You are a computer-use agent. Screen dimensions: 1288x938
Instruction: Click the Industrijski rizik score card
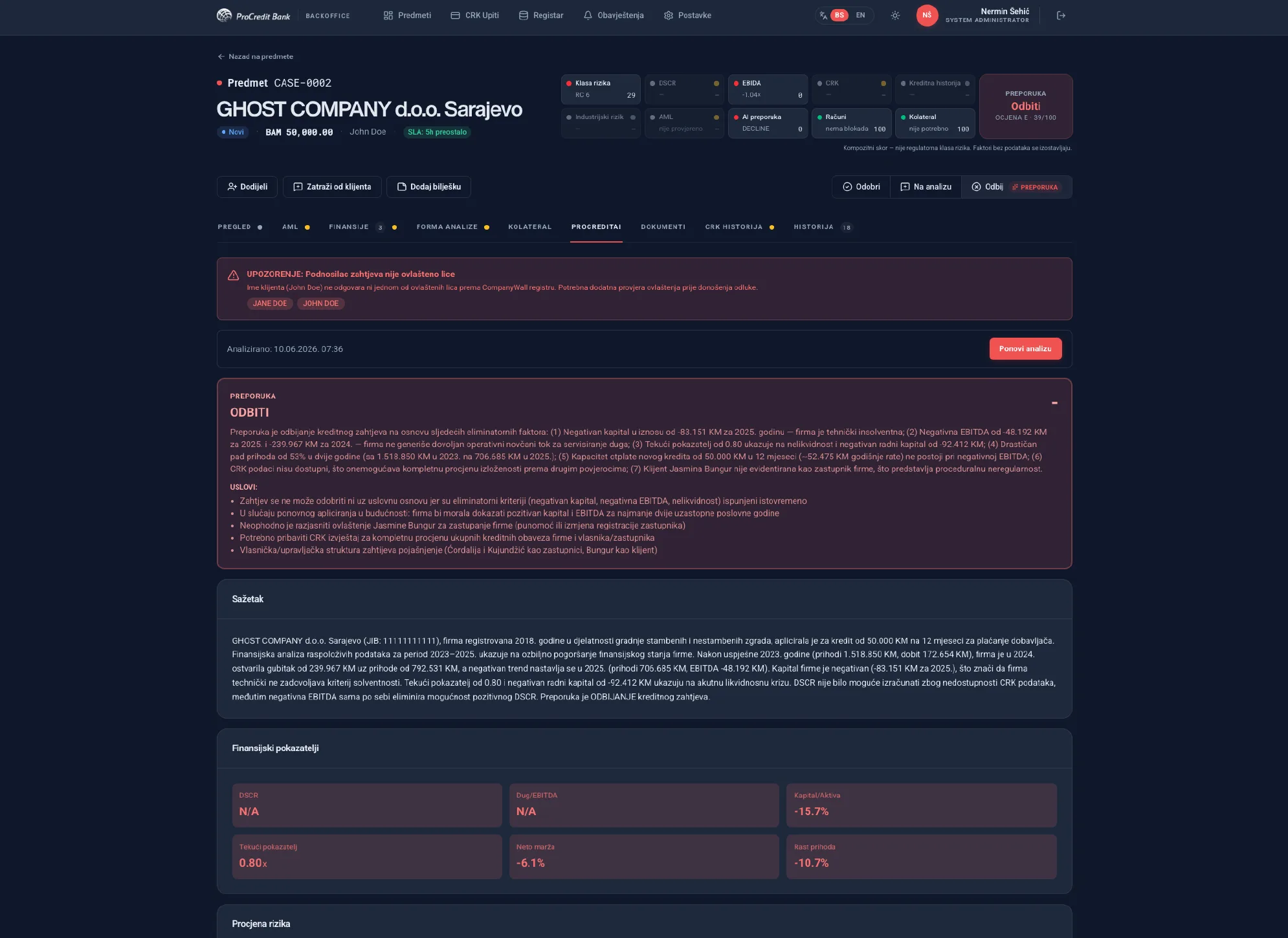click(x=601, y=123)
